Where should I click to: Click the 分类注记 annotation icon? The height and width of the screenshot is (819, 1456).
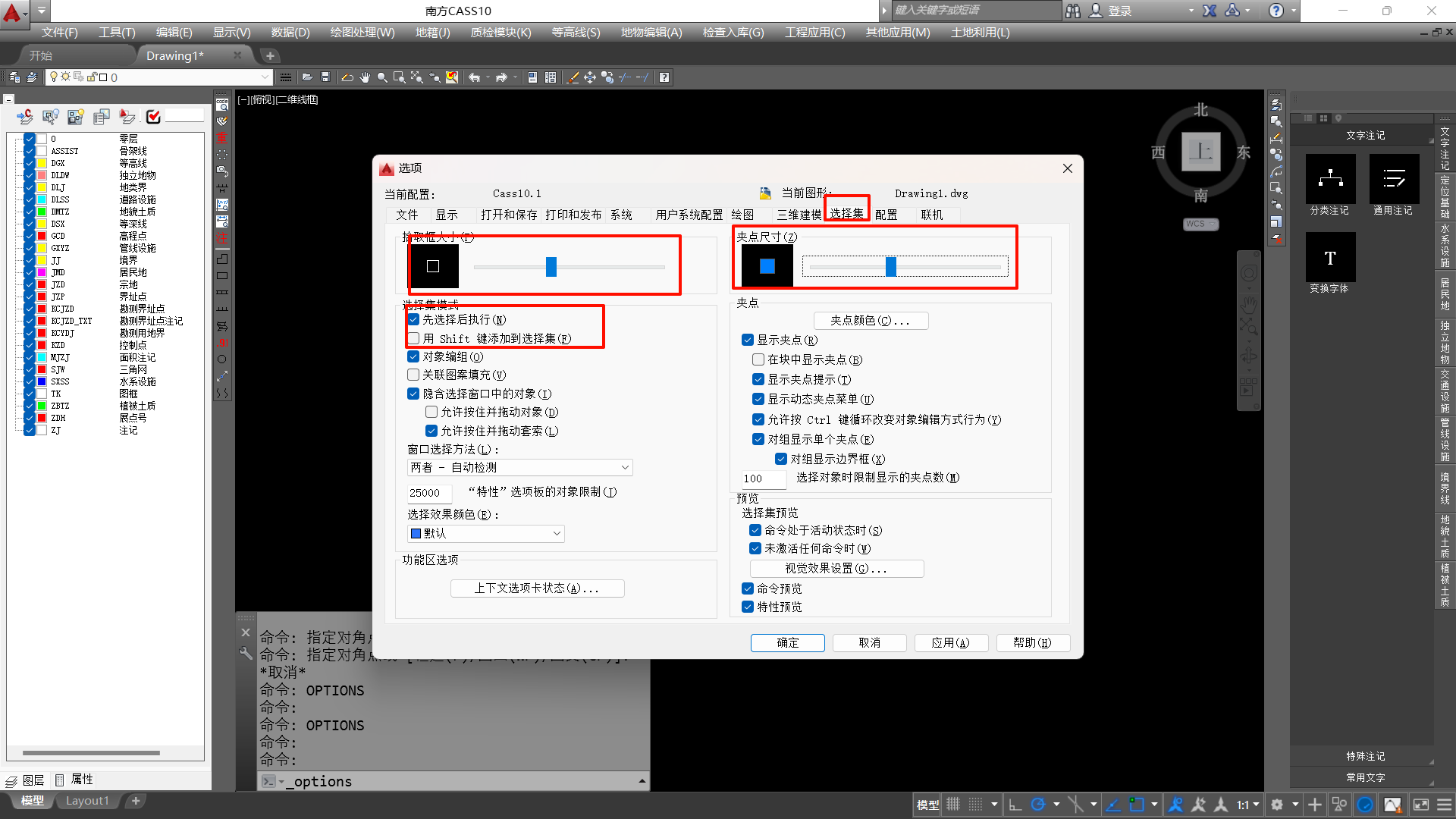(1330, 180)
